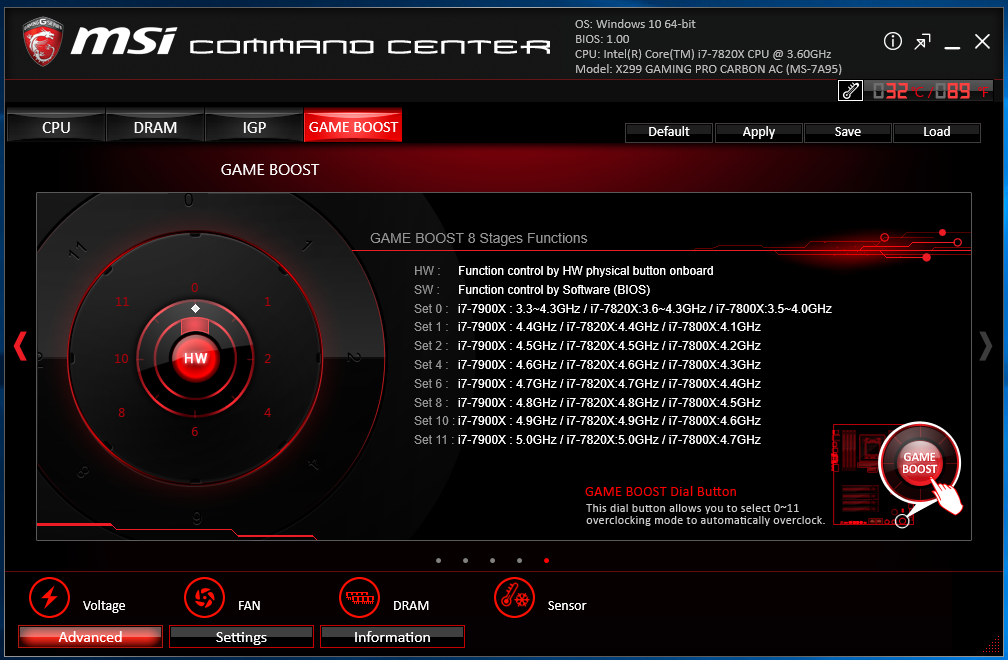Open the FAN control icon
The height and width of the screenshot is (660, 1008).
[204, 598]
